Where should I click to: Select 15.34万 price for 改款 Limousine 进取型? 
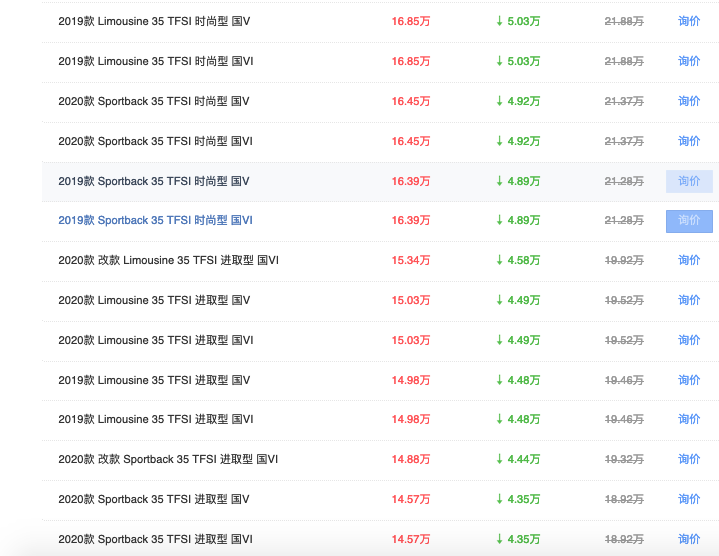tap(411, 260)
